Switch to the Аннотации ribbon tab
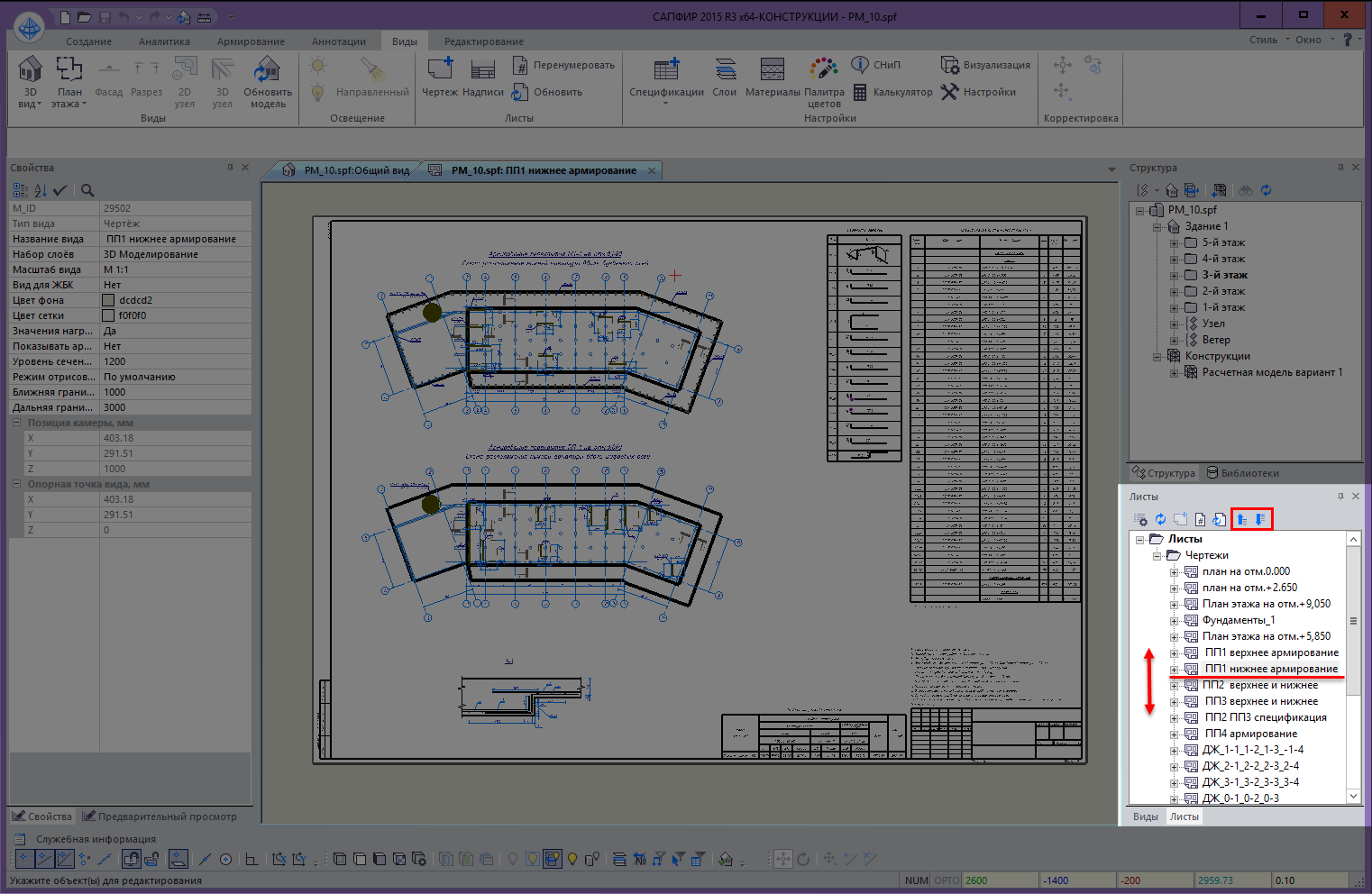Screen dimensions: 1372x894 [338, 41]
